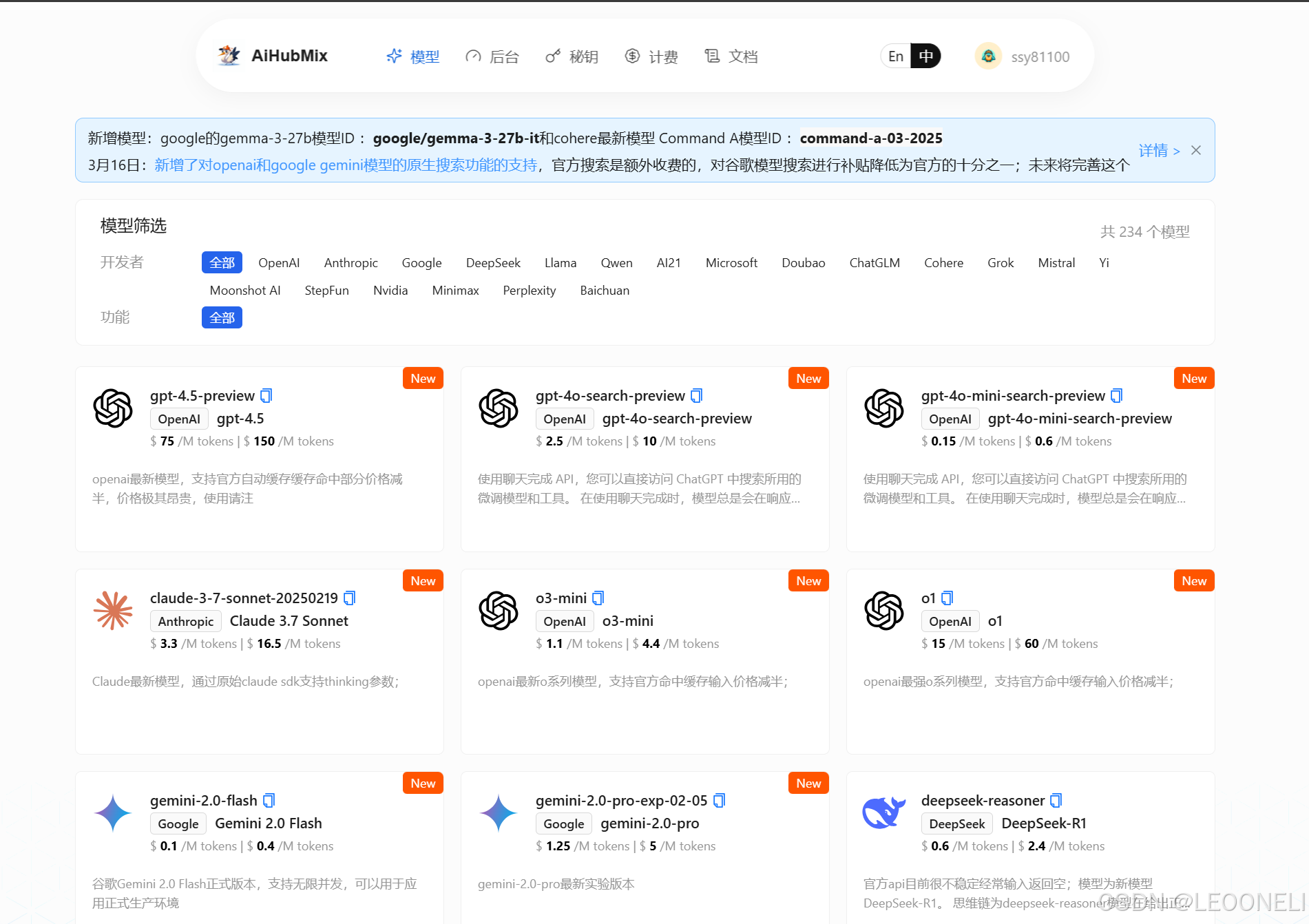Filter models by Doubao developer
The image size is (1309, 924).
803,262
